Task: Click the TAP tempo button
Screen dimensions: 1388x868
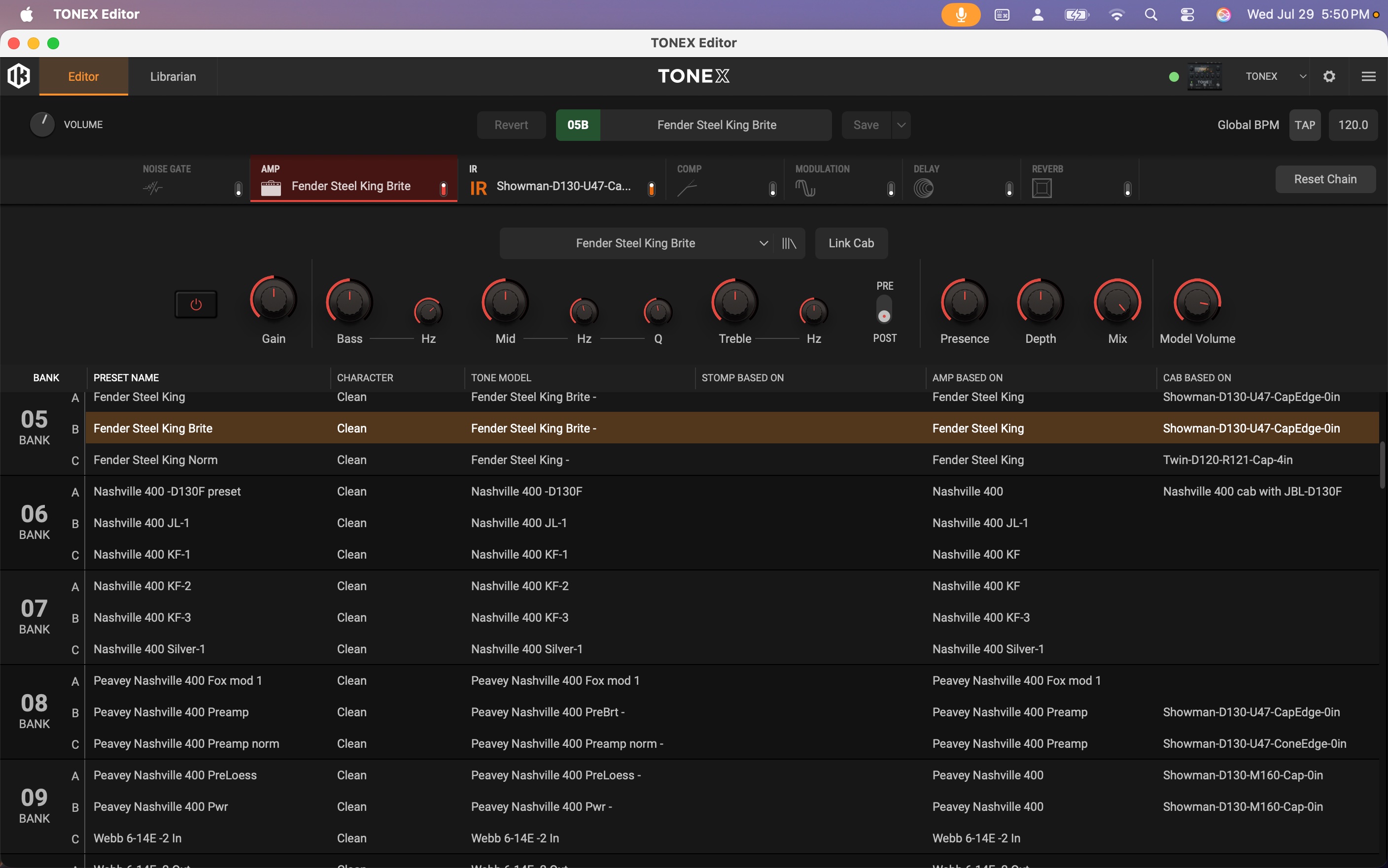Action: 1305,125
